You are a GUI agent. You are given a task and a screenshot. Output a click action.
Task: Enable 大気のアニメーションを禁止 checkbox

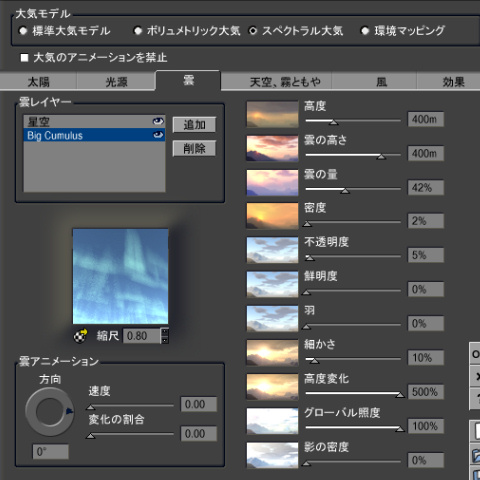pyautogui.click(x=24, y=58)
